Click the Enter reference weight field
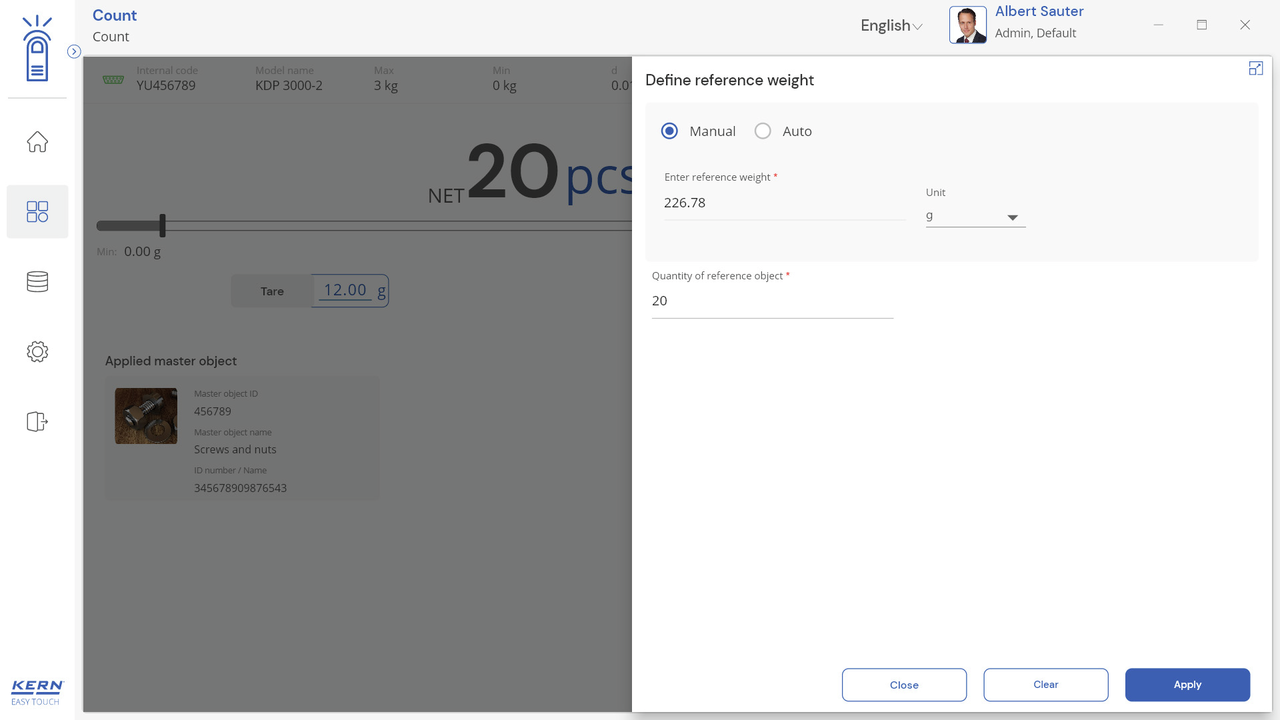 784,203
